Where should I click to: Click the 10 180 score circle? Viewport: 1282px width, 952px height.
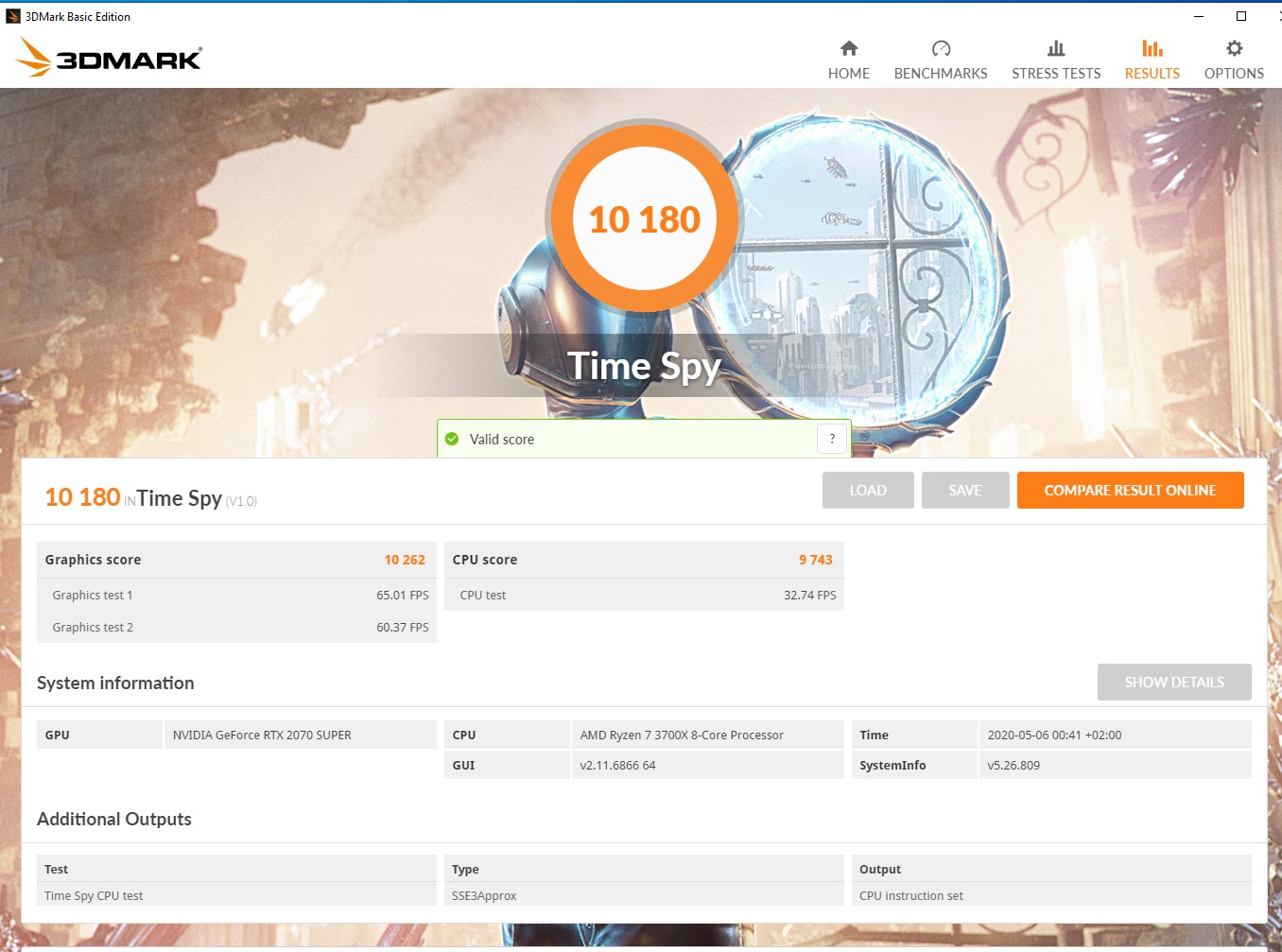tap(645, 218)
